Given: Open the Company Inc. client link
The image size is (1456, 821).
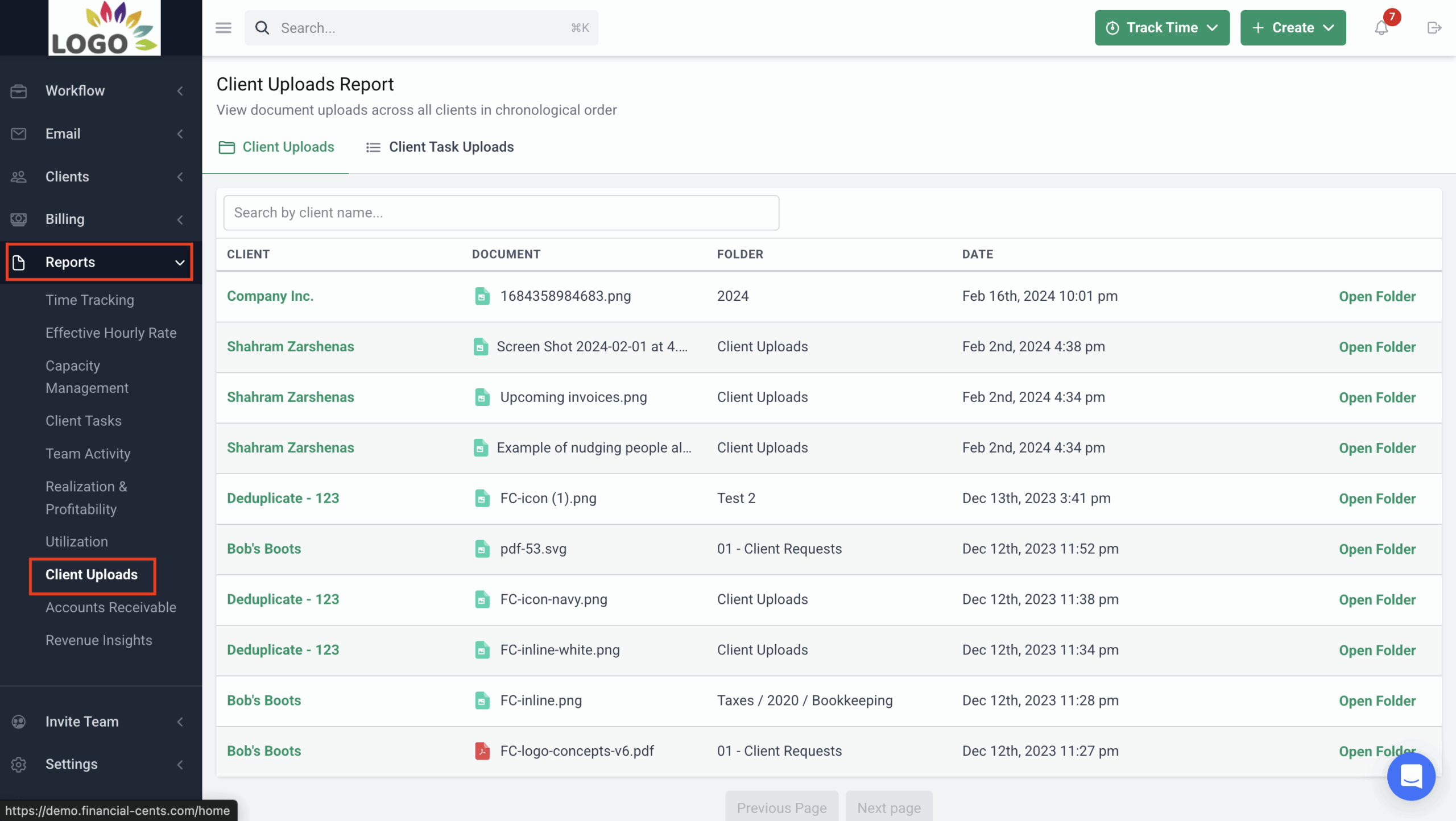Looking at the screenshot, I should (270, 296).
